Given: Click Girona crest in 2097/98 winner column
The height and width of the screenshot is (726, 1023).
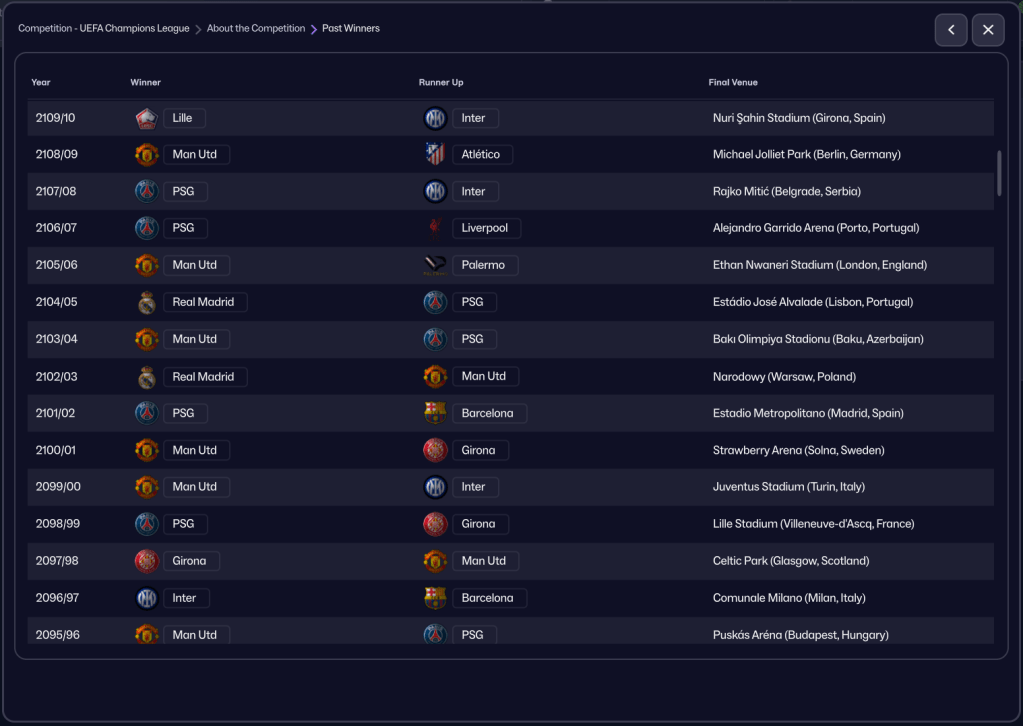Looking at the screenshot, I should click(146, 561).
